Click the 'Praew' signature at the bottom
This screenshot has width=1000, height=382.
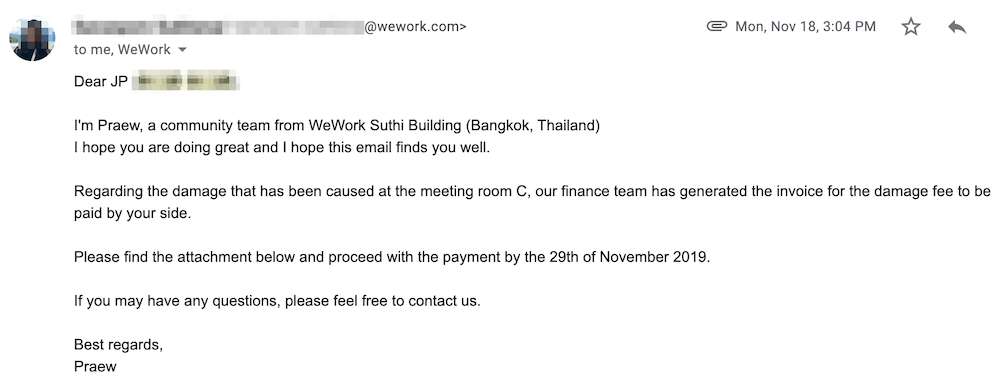point(95,367)
